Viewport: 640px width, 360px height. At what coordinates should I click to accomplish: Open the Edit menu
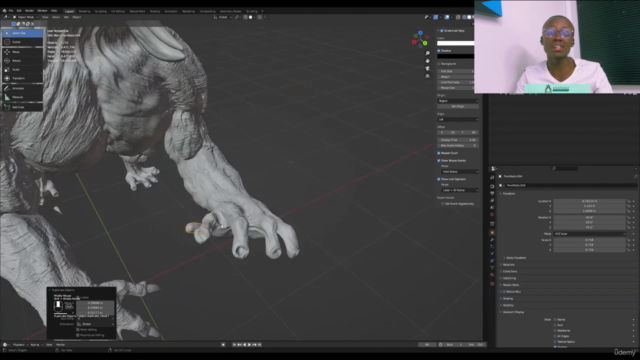[x=19, y=11]
